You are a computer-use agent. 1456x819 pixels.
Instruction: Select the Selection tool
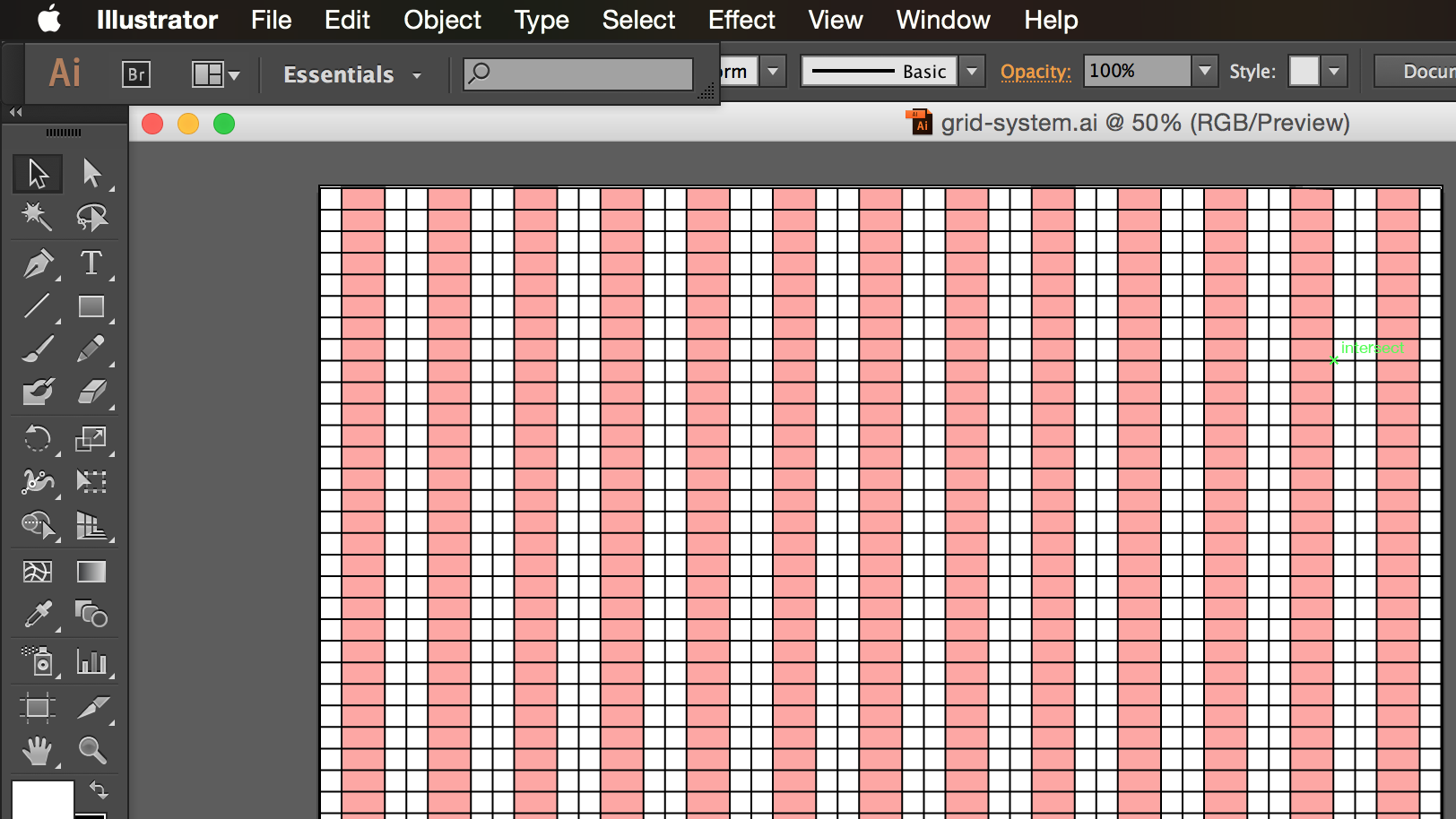[37, 174]
